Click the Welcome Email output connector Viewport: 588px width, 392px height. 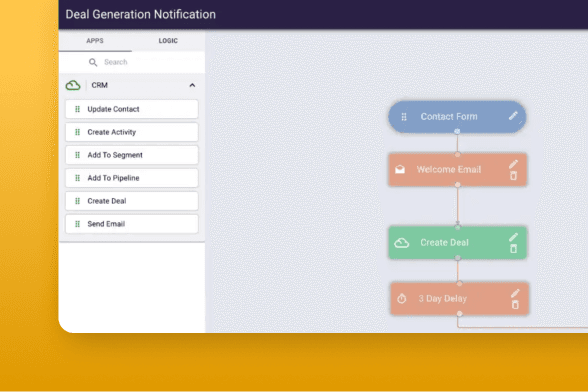pos(458,185)
